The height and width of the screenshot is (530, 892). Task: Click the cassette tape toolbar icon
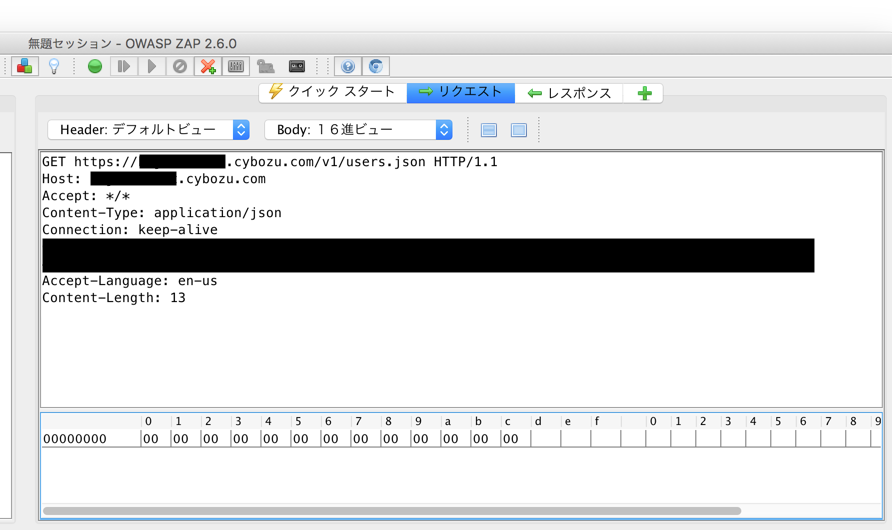[x=297, y=67]
